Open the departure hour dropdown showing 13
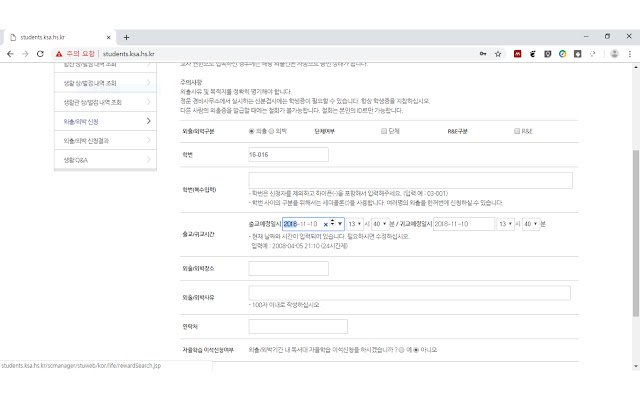Screen dimensions: 640x400 point(355,224)
